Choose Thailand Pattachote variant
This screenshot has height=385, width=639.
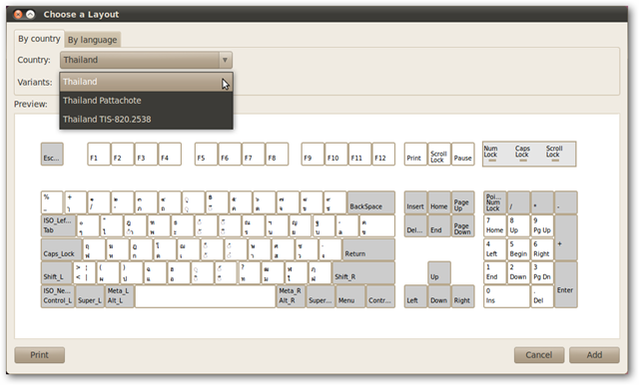[146, 100]
